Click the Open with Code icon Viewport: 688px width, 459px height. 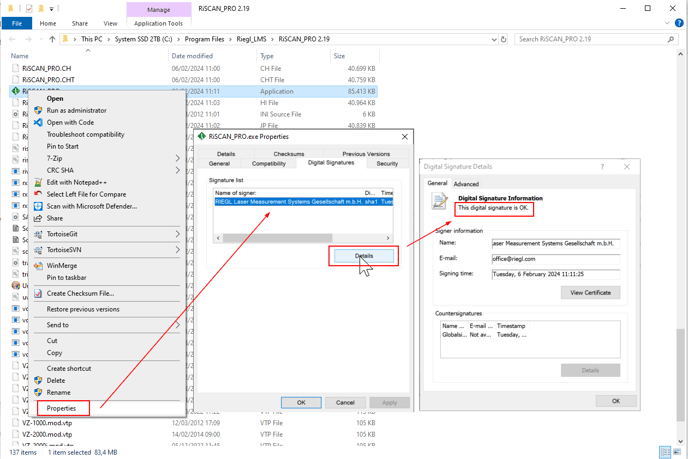38,123
